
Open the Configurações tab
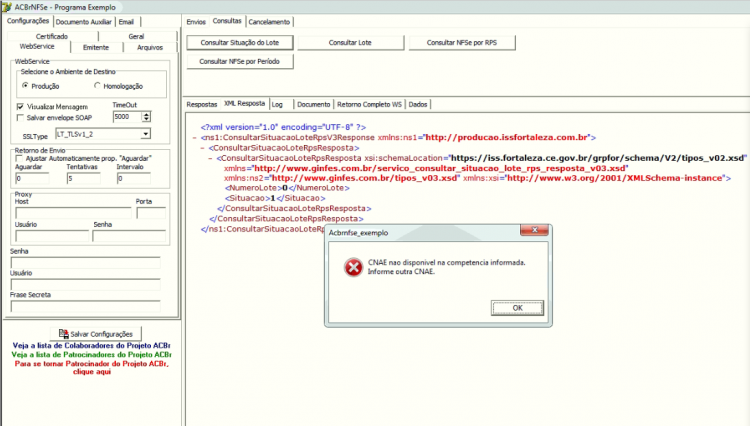tap(28, 21)
